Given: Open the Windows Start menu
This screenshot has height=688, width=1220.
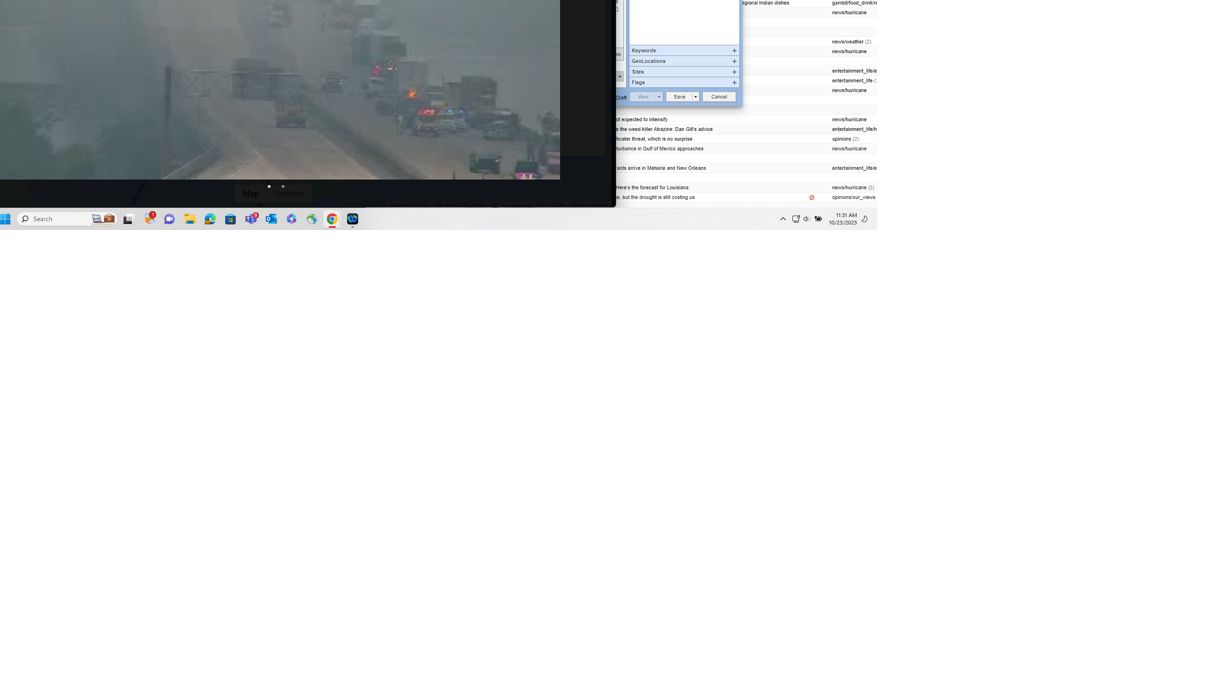Looking at the screenshot, I should (7, 219).
